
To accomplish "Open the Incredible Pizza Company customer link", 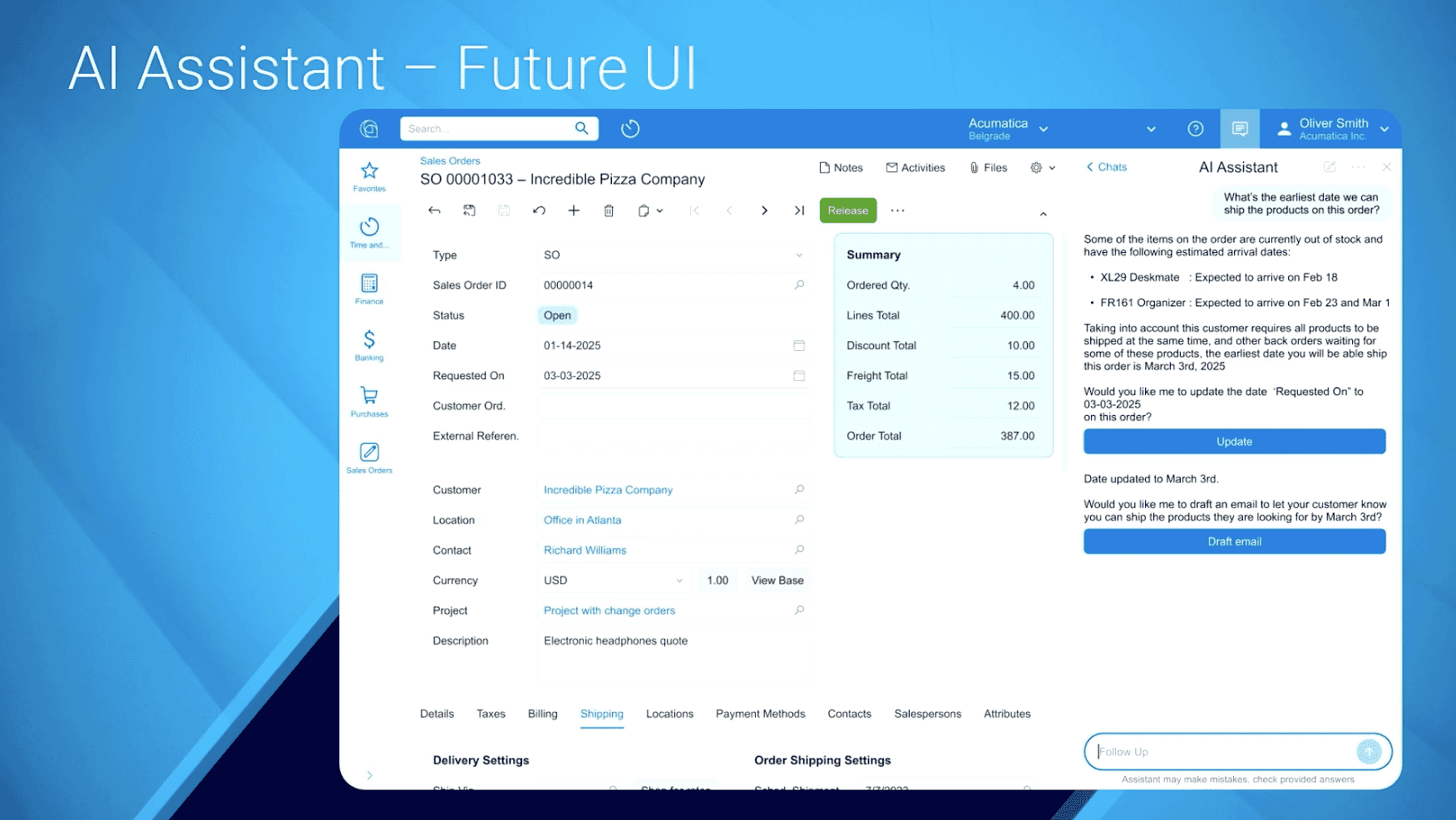I will click(608, 490).
